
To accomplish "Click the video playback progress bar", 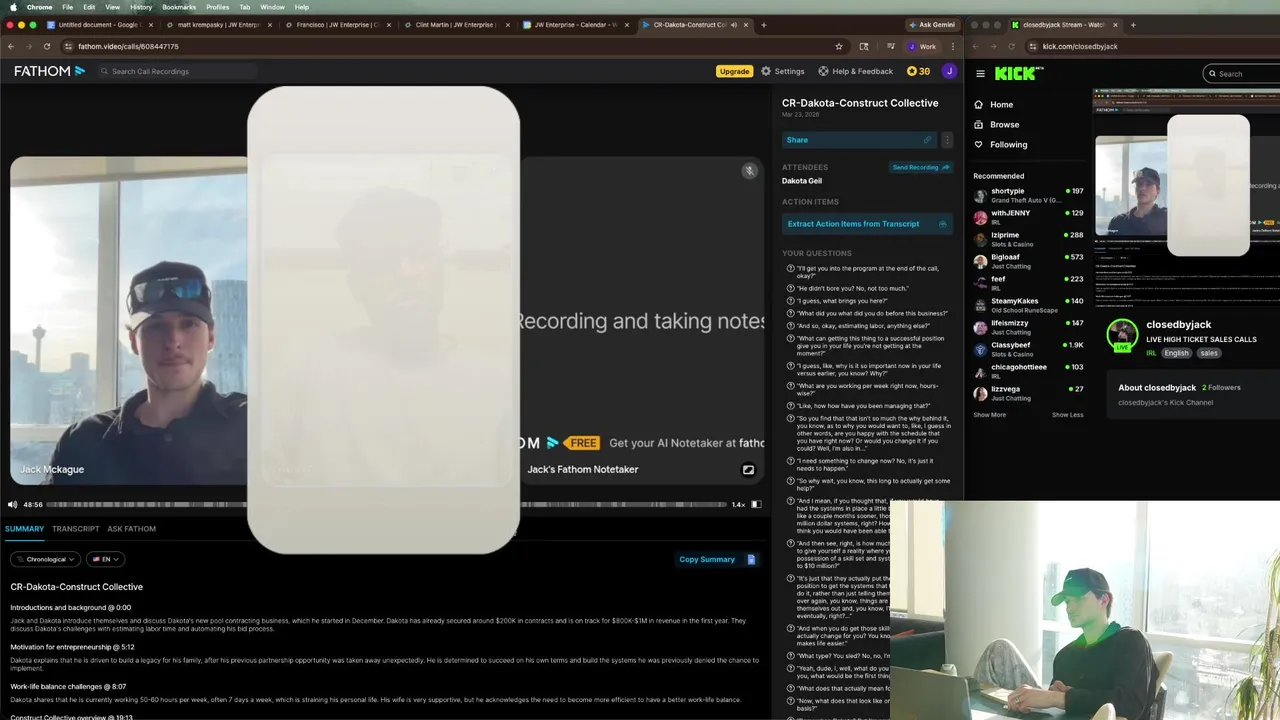I will point(386,504).
